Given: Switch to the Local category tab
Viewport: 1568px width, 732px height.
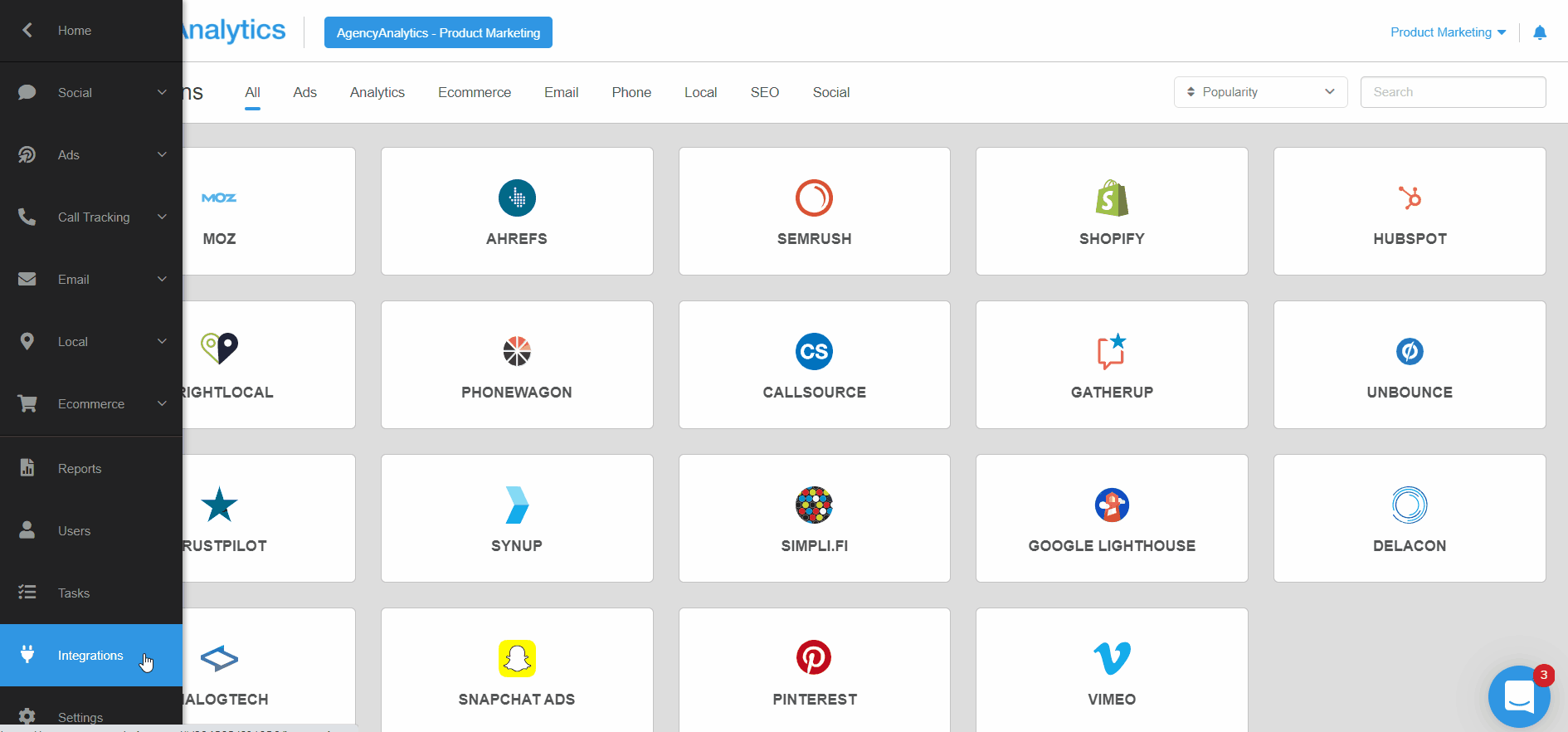Looking at the screenshot, I should (700, 92).
